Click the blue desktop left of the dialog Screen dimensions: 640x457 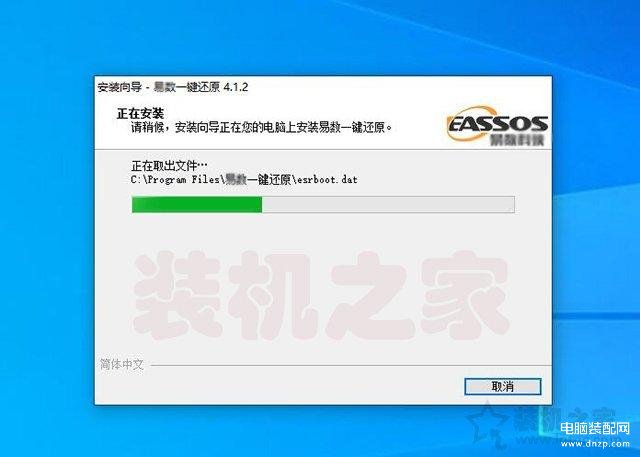coord(47,245)
